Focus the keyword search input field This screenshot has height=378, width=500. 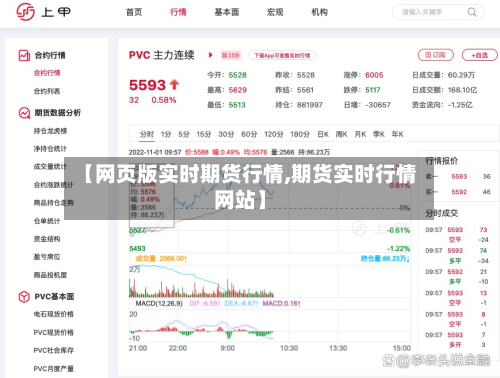point(438,12)
